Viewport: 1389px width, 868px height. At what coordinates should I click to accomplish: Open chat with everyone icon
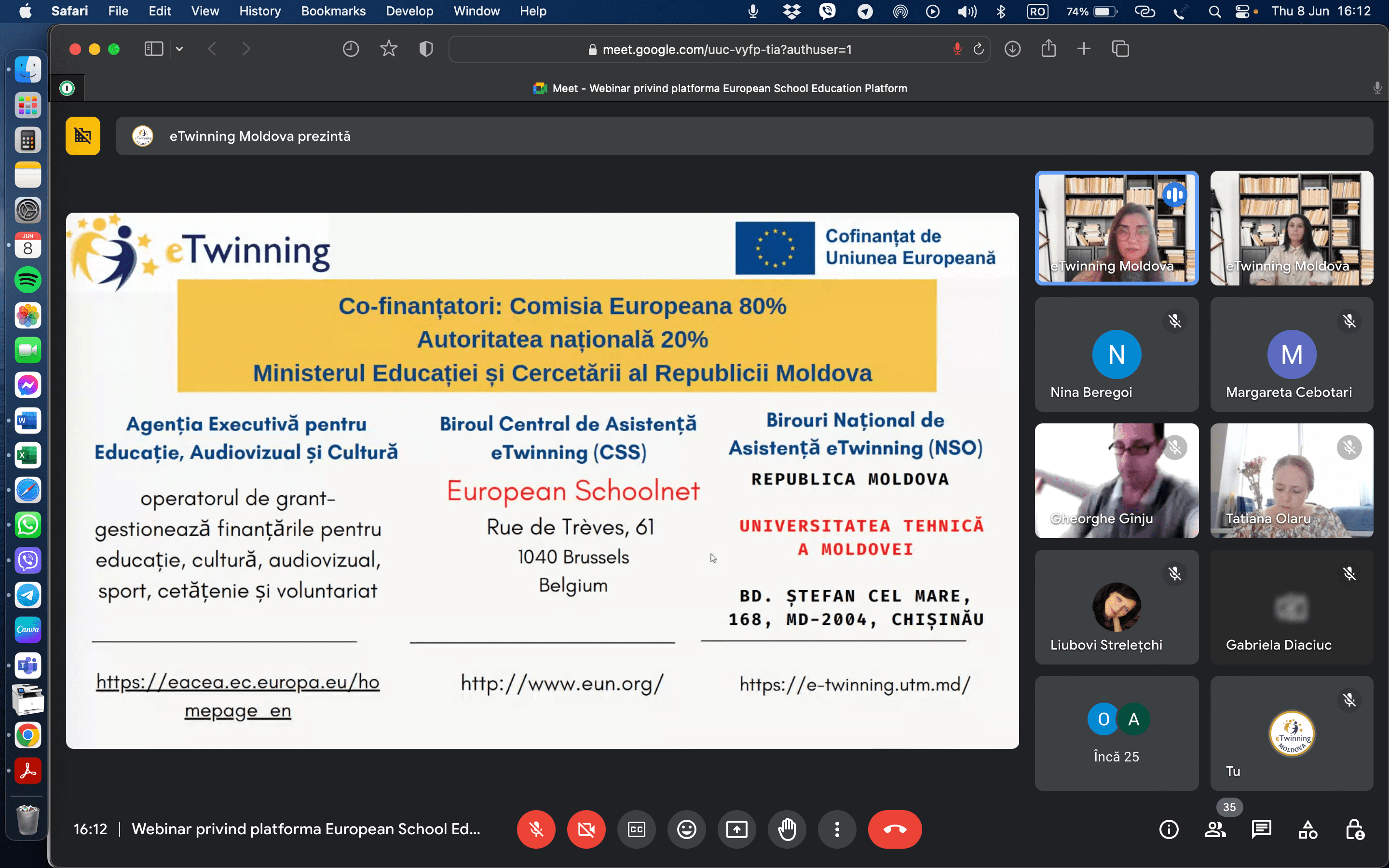pos(1262,829)
